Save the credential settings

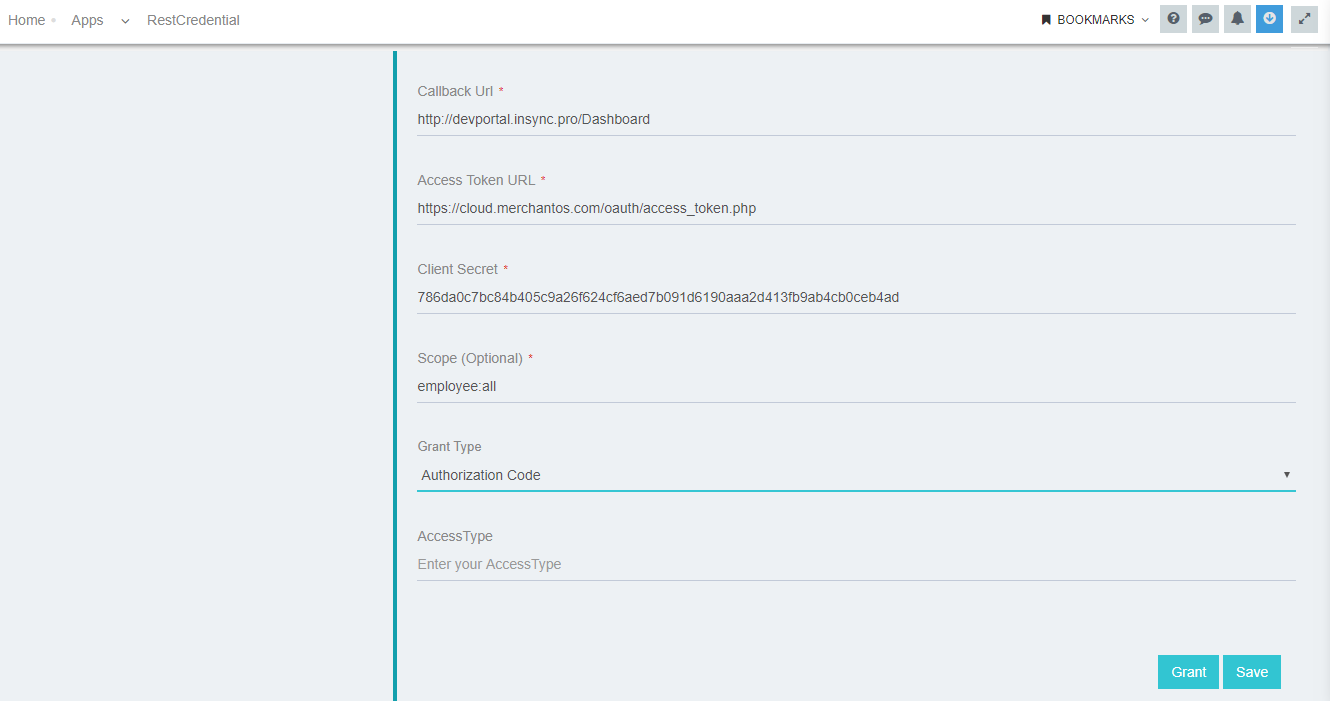pyautogui.click(x=1251, y=671)
